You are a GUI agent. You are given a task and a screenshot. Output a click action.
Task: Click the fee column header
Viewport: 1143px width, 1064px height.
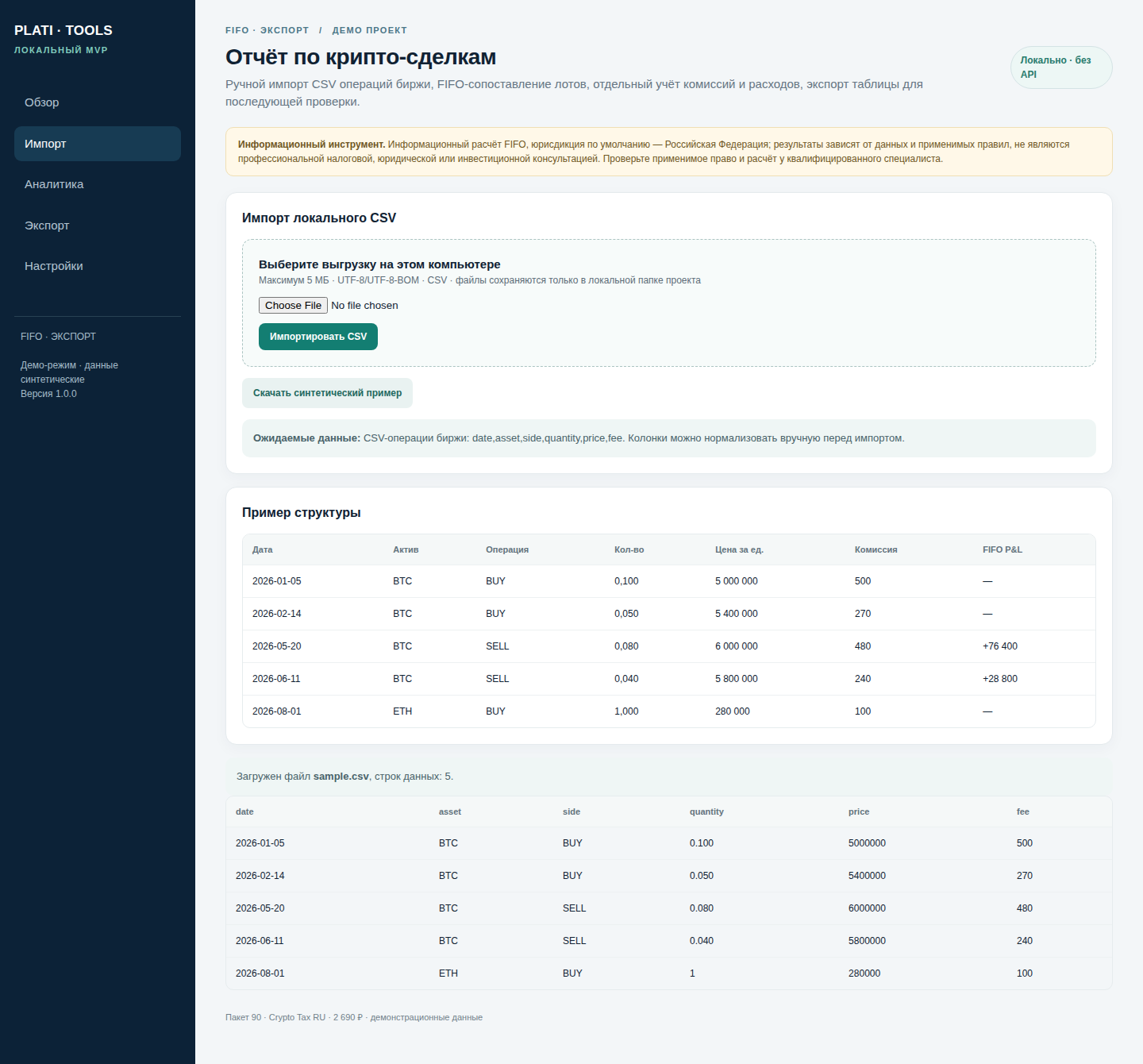(1023, 811)
